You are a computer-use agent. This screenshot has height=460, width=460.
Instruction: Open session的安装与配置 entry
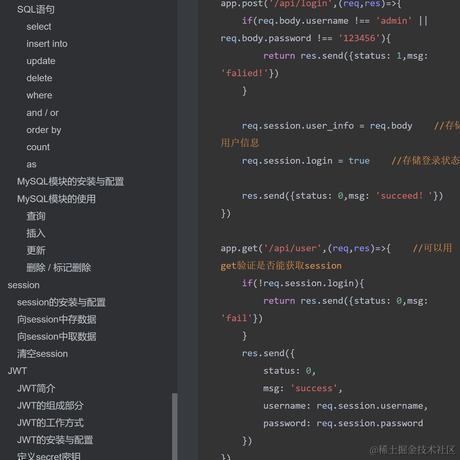point(61,302)
